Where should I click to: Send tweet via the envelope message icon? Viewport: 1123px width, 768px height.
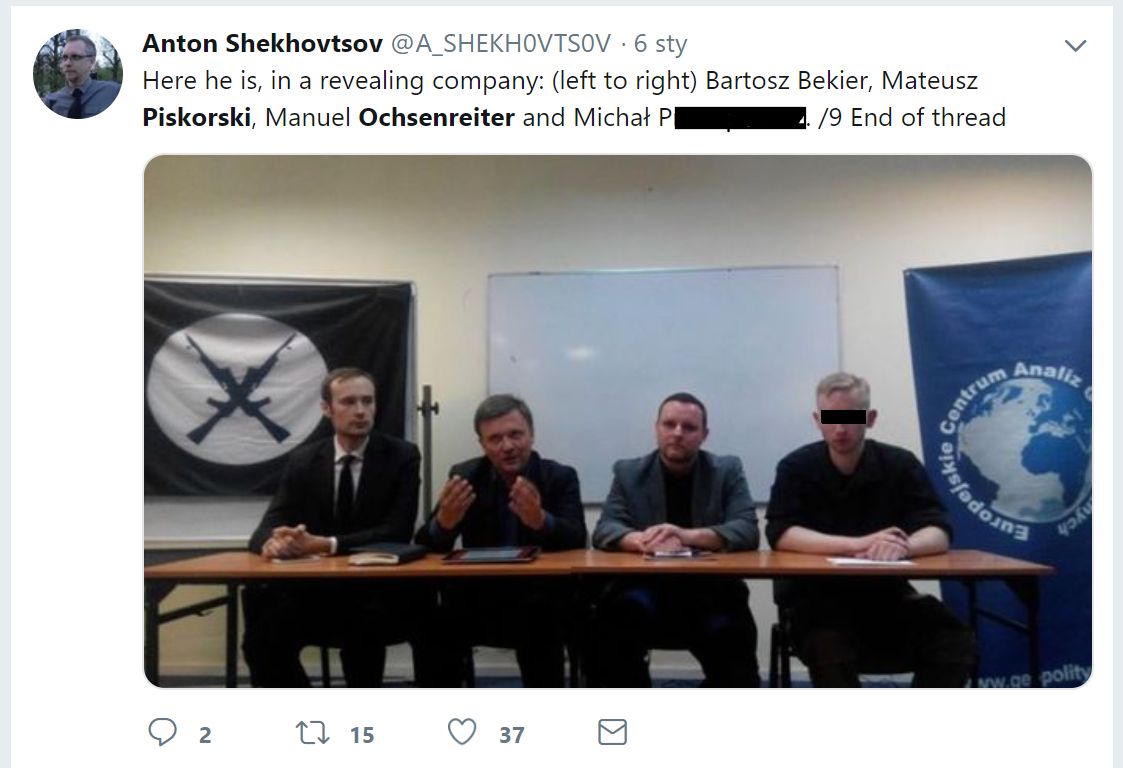click(x=612, y=732)
